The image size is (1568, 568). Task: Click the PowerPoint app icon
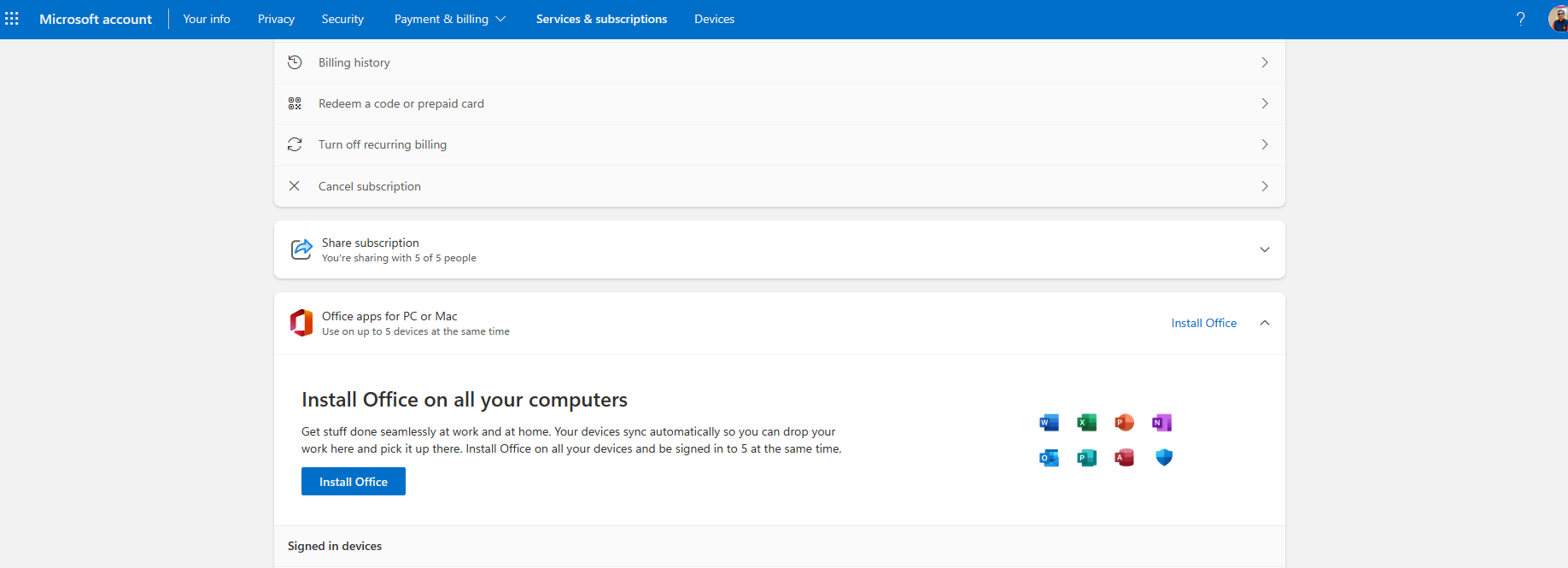coord(1124,422)
